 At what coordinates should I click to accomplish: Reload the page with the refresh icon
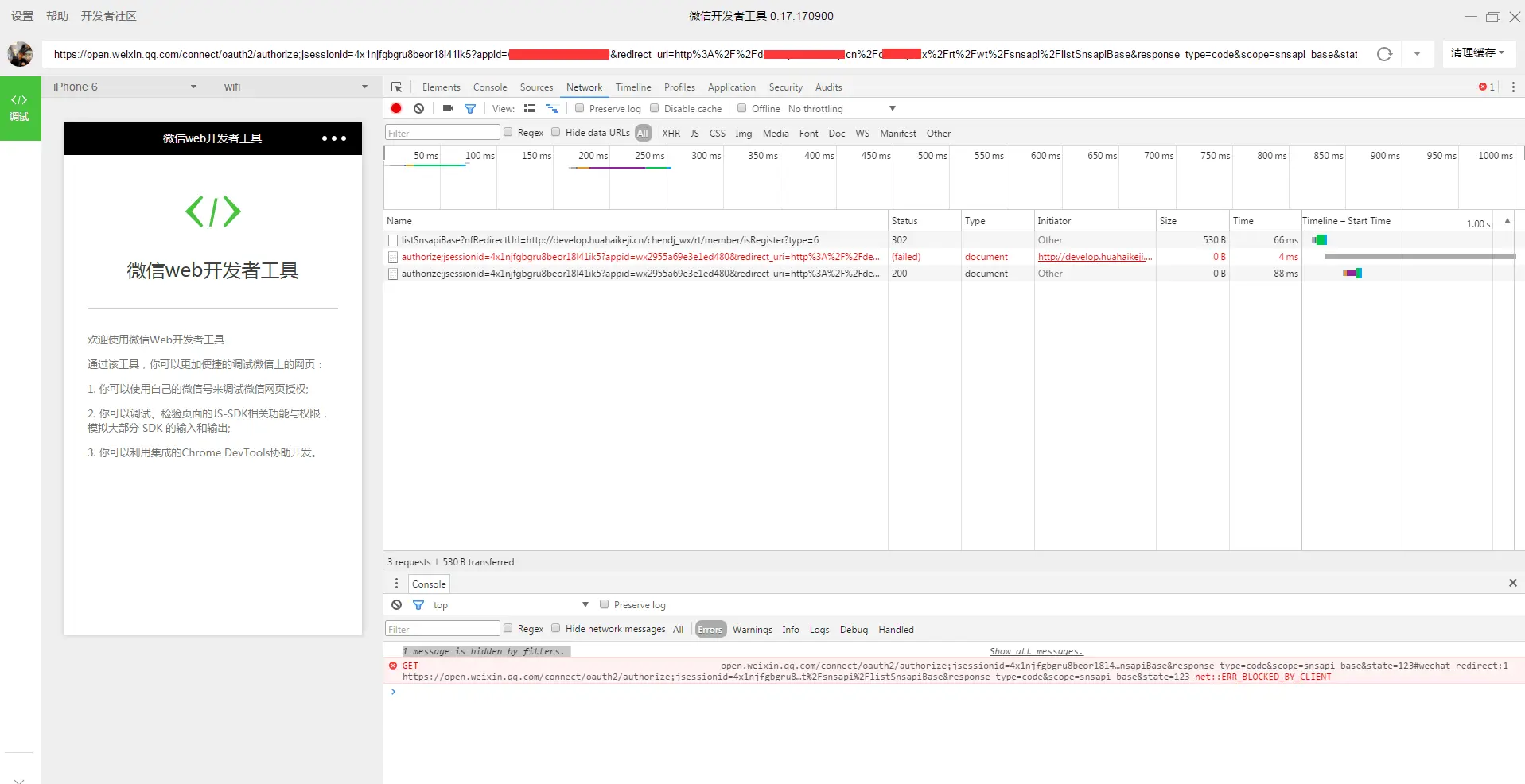(x=1384, y=54)
